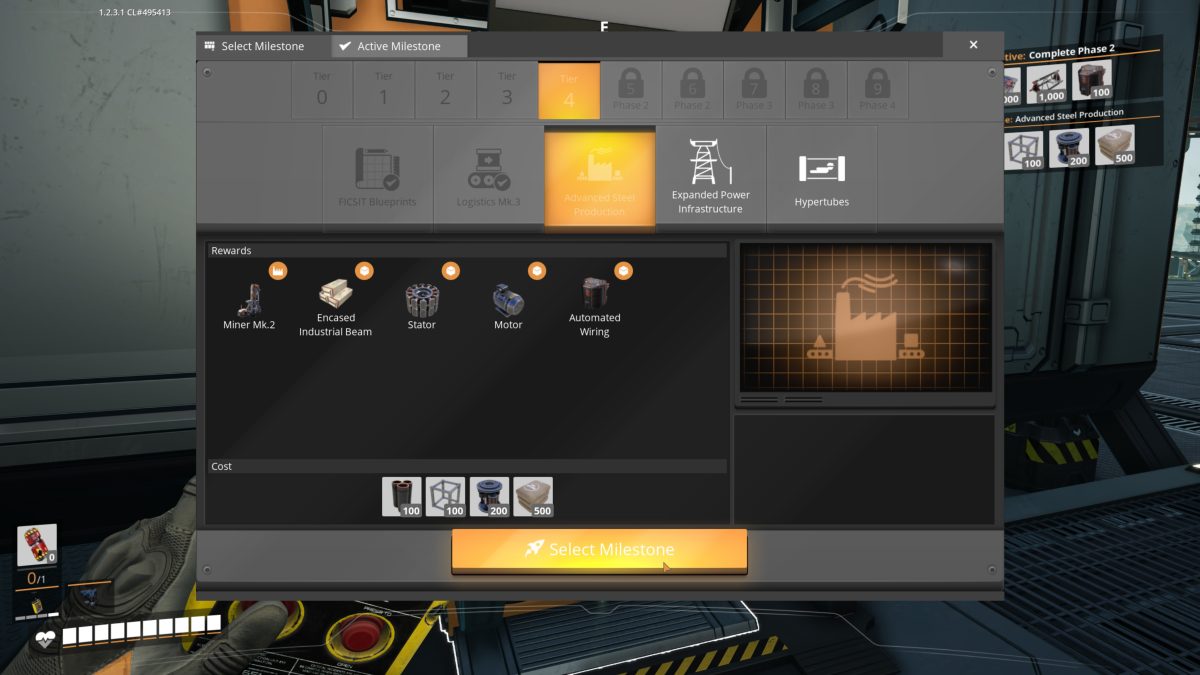Click the Modular Frame cost item (100)
This screenshot has width=1200, height=675.
point(445,496)
